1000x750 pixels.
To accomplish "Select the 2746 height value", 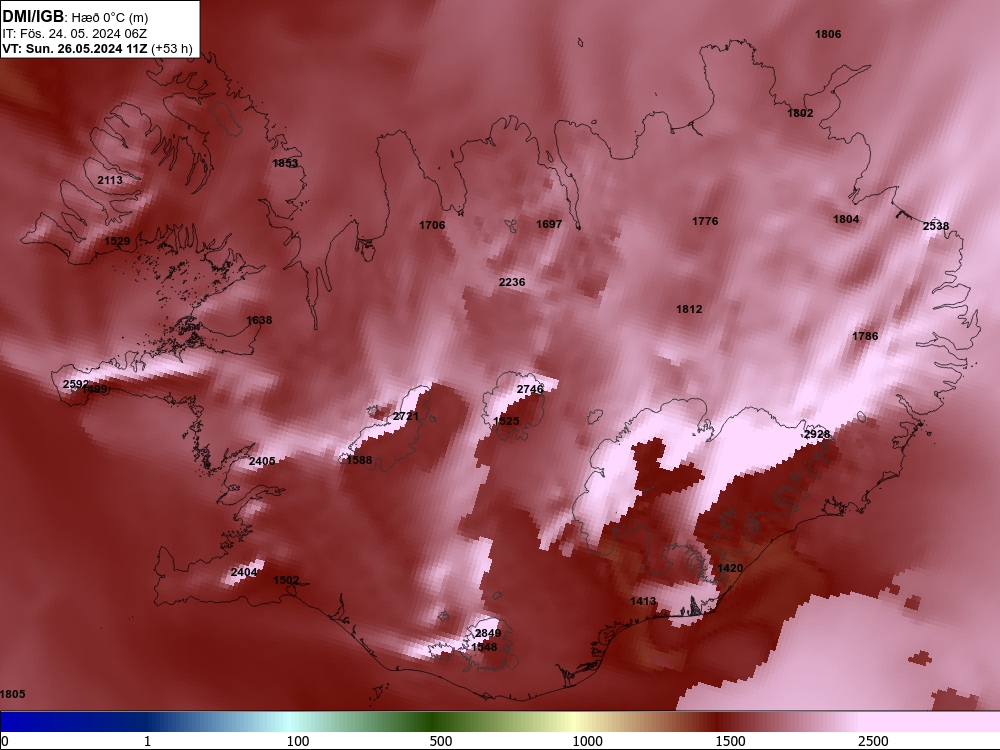I will click(x=530, y=389).
